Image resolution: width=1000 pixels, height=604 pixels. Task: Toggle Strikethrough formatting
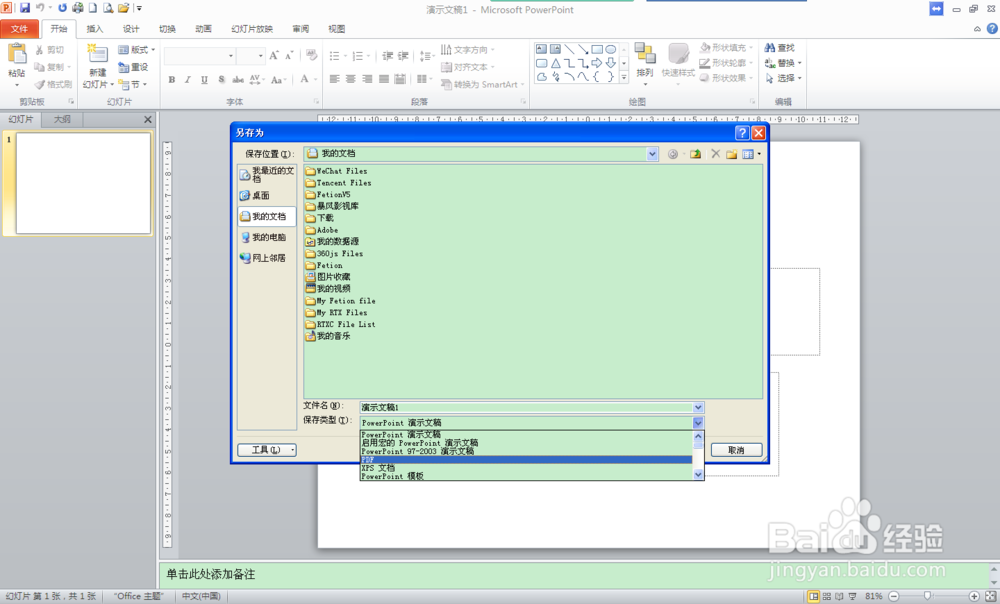click(238, 80)
